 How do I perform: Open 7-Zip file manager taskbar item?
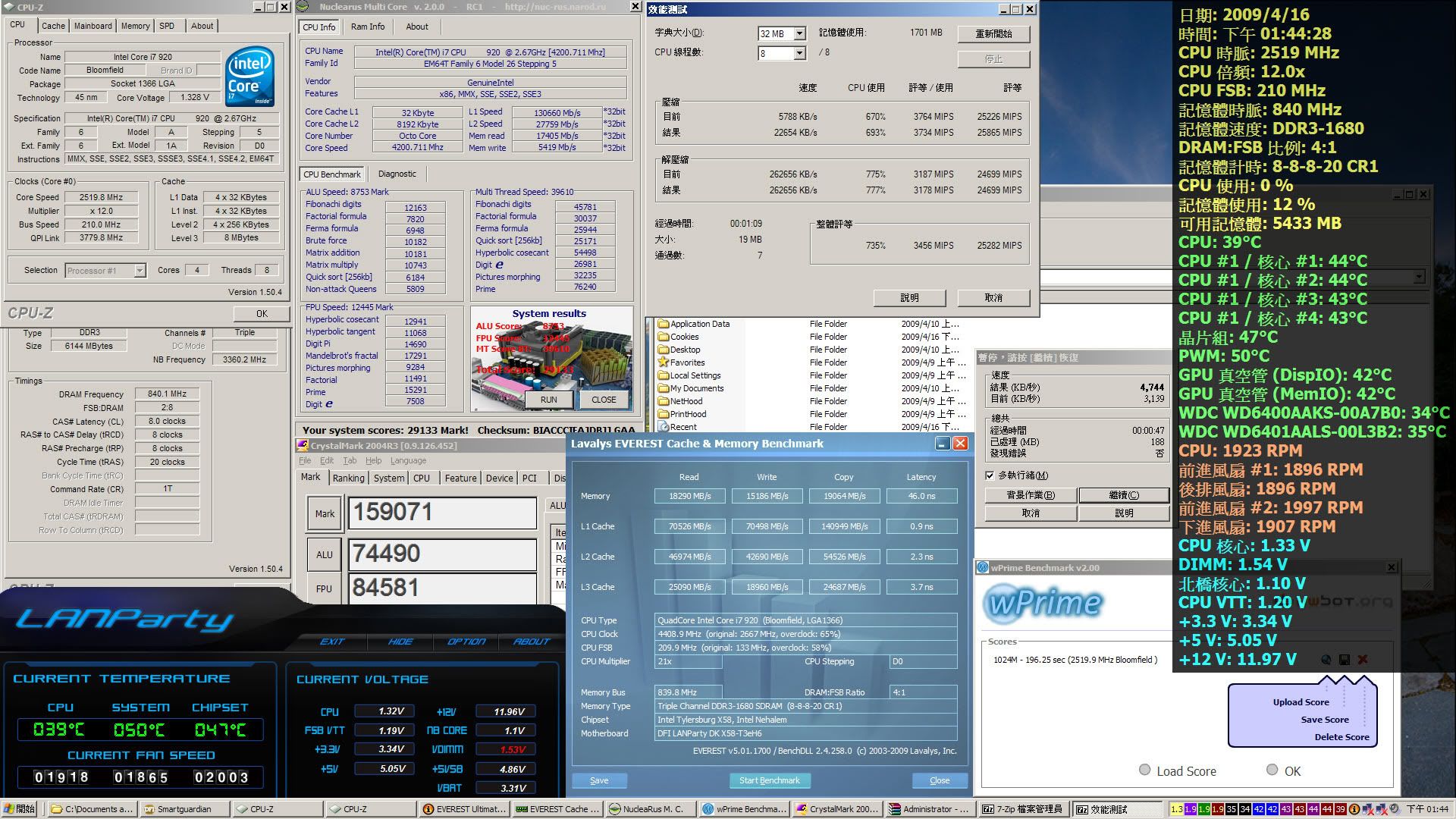point(1024,809)
